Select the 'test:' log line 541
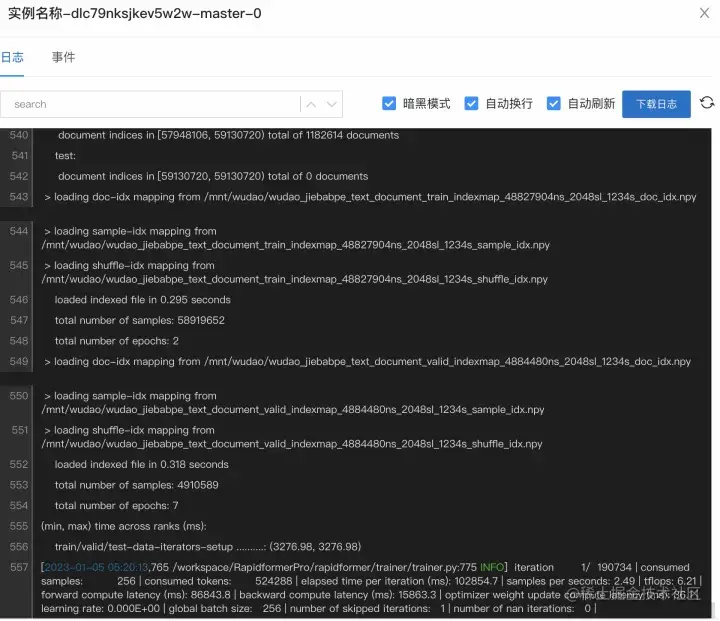This screenshot has height=621, width=720. pos(65,156)
